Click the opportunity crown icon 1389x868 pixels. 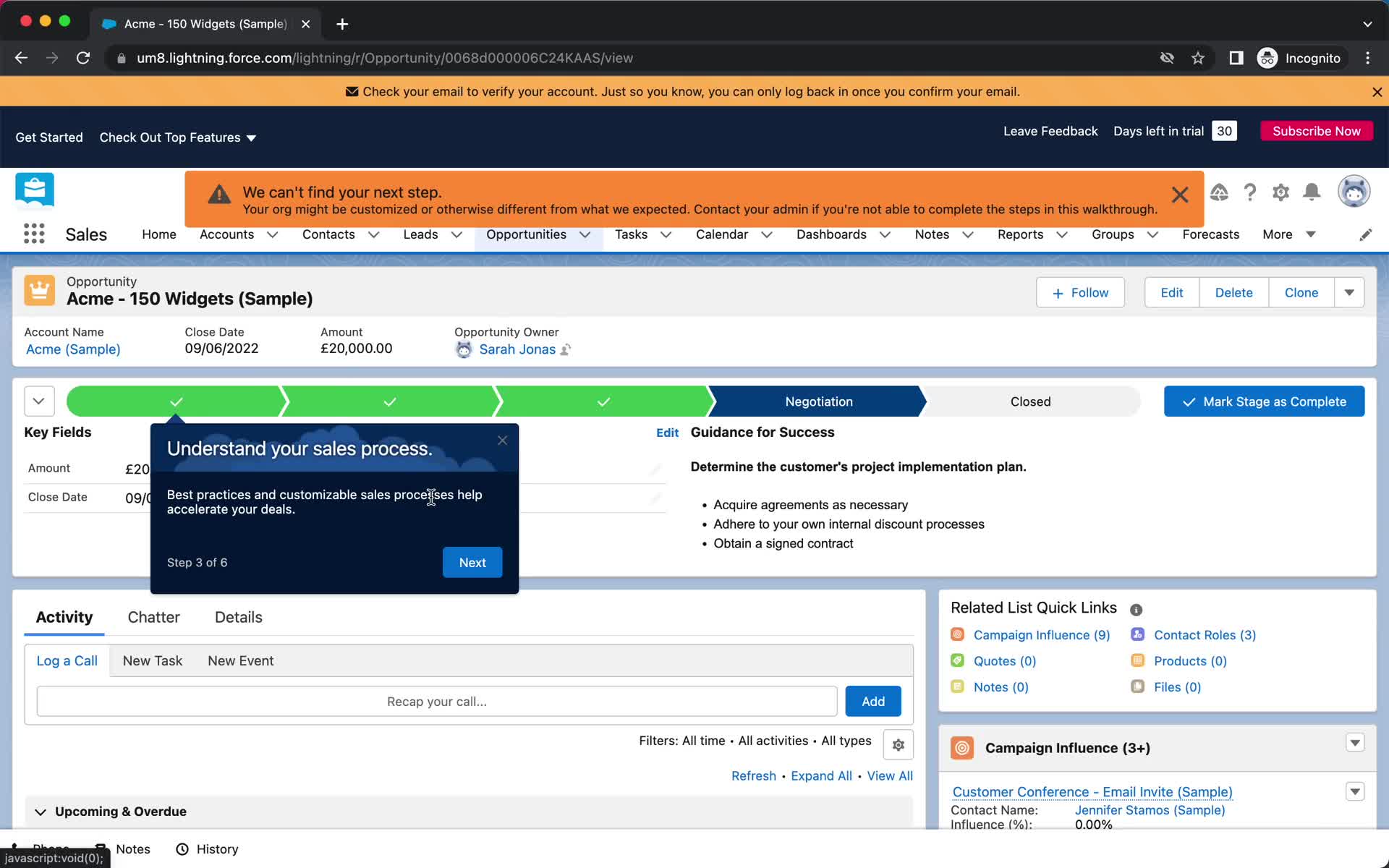[x=39, y=291]
